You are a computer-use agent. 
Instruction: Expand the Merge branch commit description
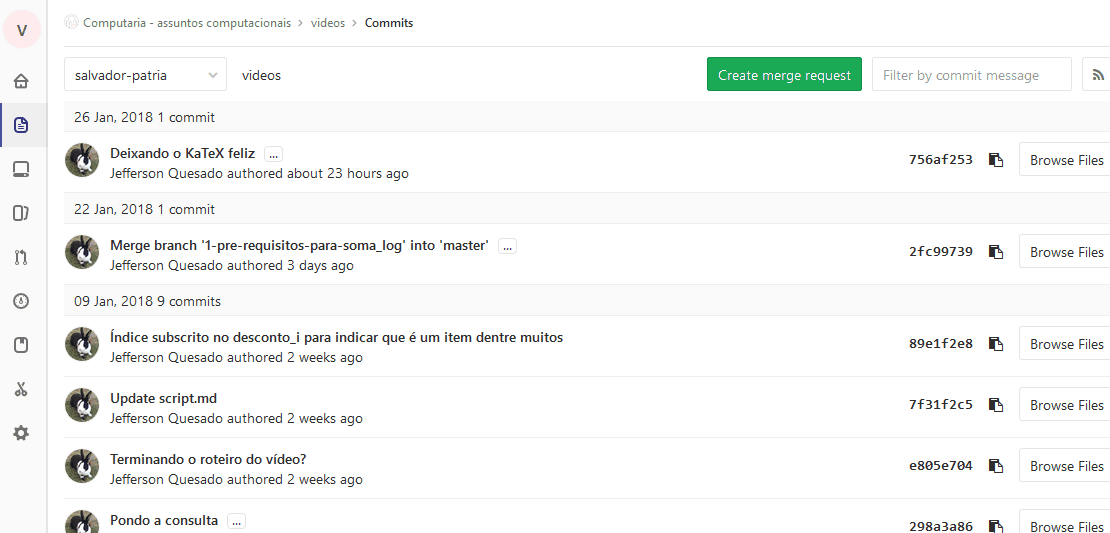coord(508,246)
